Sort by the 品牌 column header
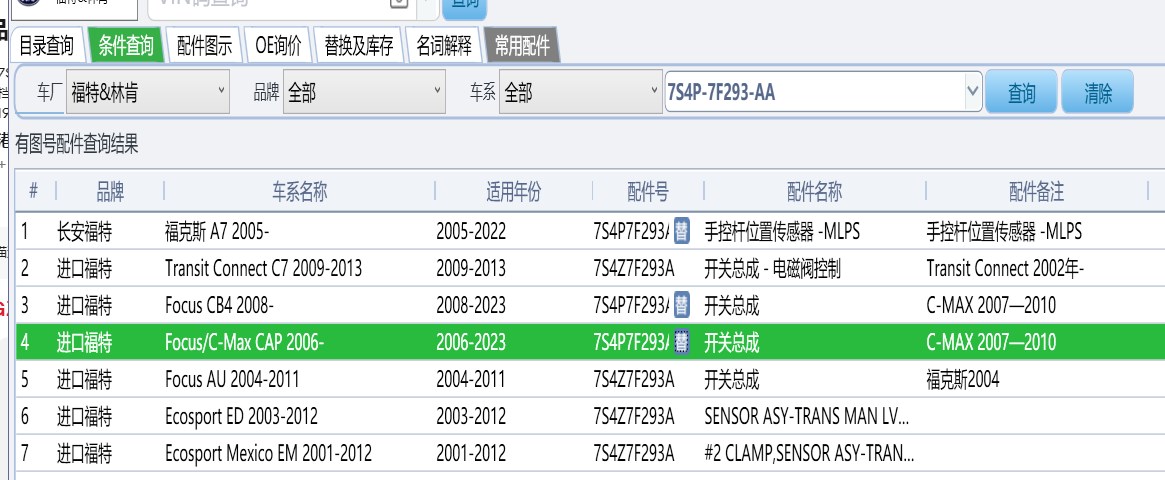The height and width of the screenshot is (480, 1165). (110, 192)
